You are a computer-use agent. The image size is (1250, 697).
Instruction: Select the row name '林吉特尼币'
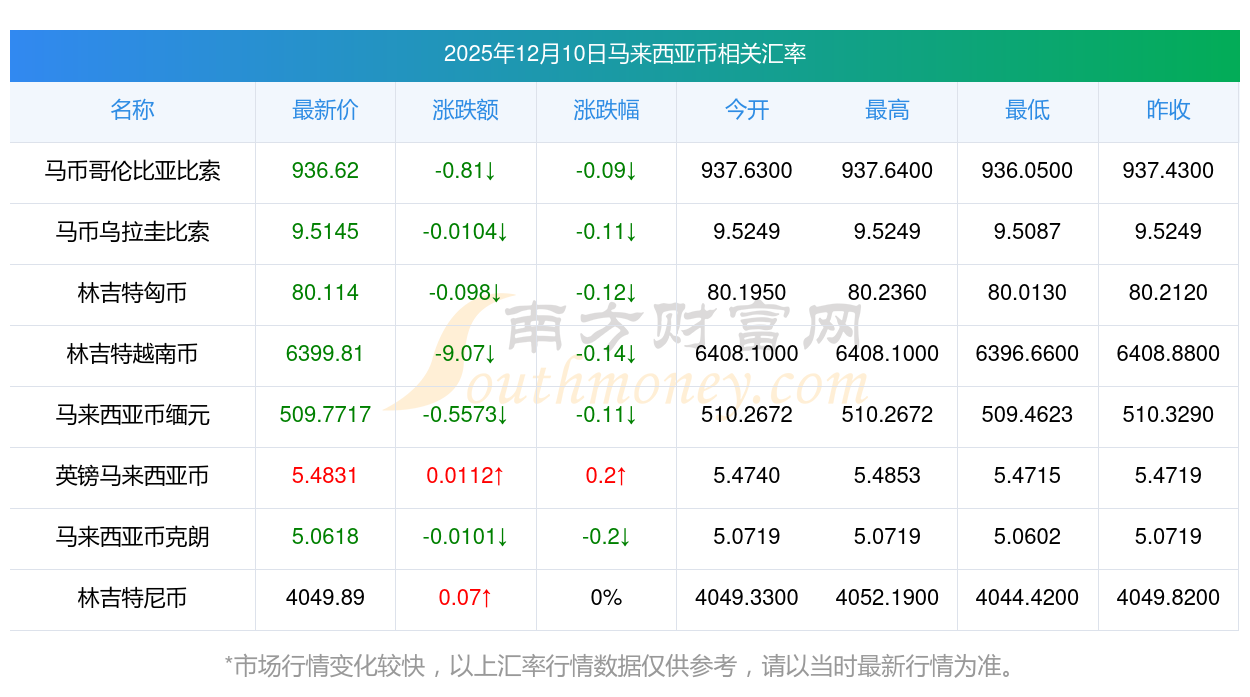tap(132, 598)
